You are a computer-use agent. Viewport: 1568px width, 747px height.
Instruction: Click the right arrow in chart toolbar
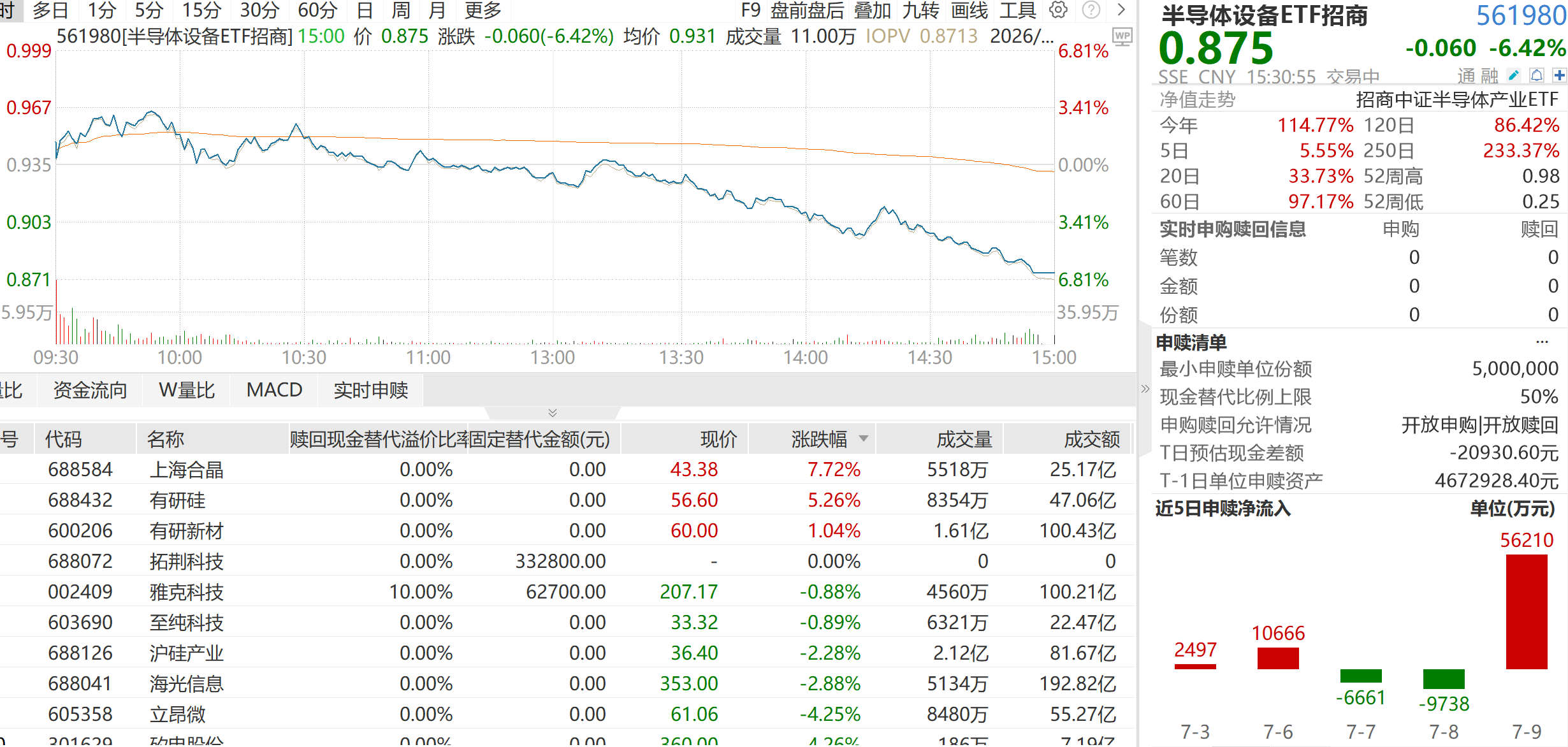coord(1121,10)
